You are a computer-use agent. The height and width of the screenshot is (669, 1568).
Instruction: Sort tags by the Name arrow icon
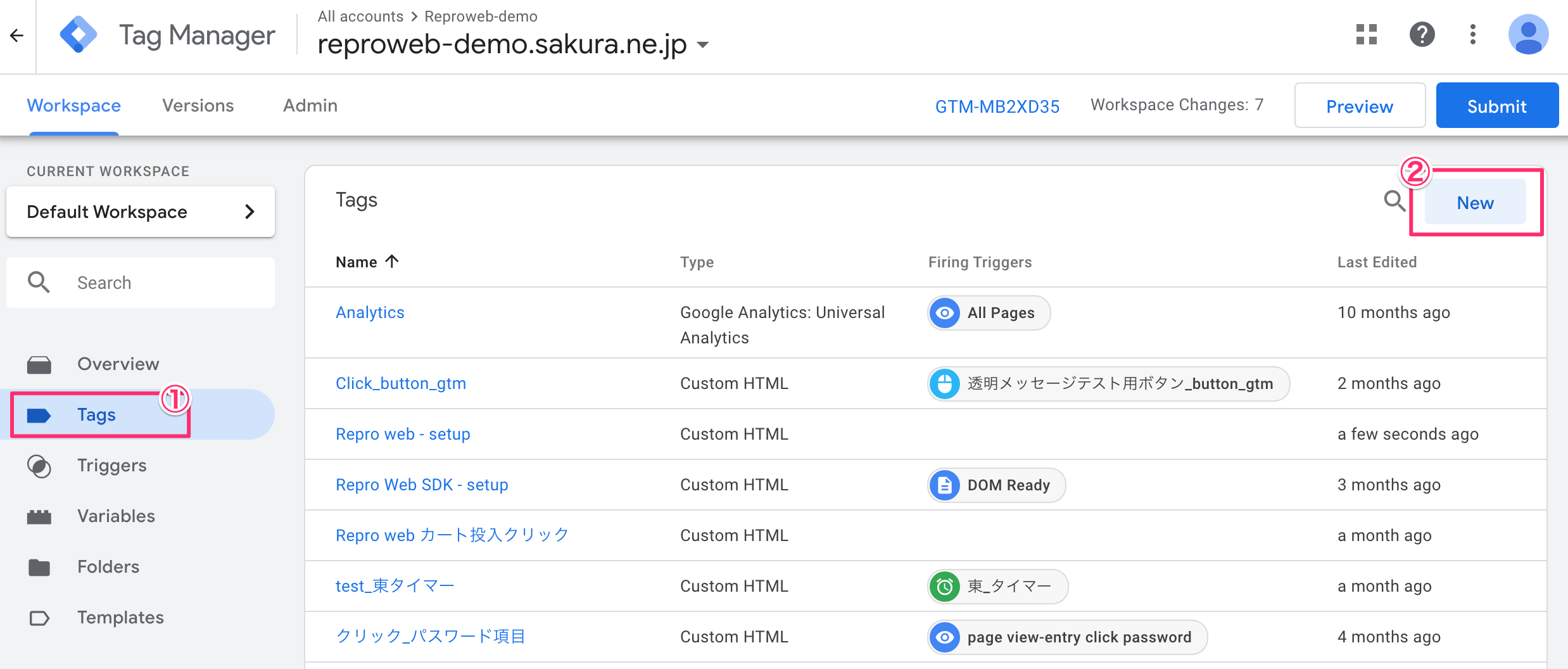click(x=392, y=261)
